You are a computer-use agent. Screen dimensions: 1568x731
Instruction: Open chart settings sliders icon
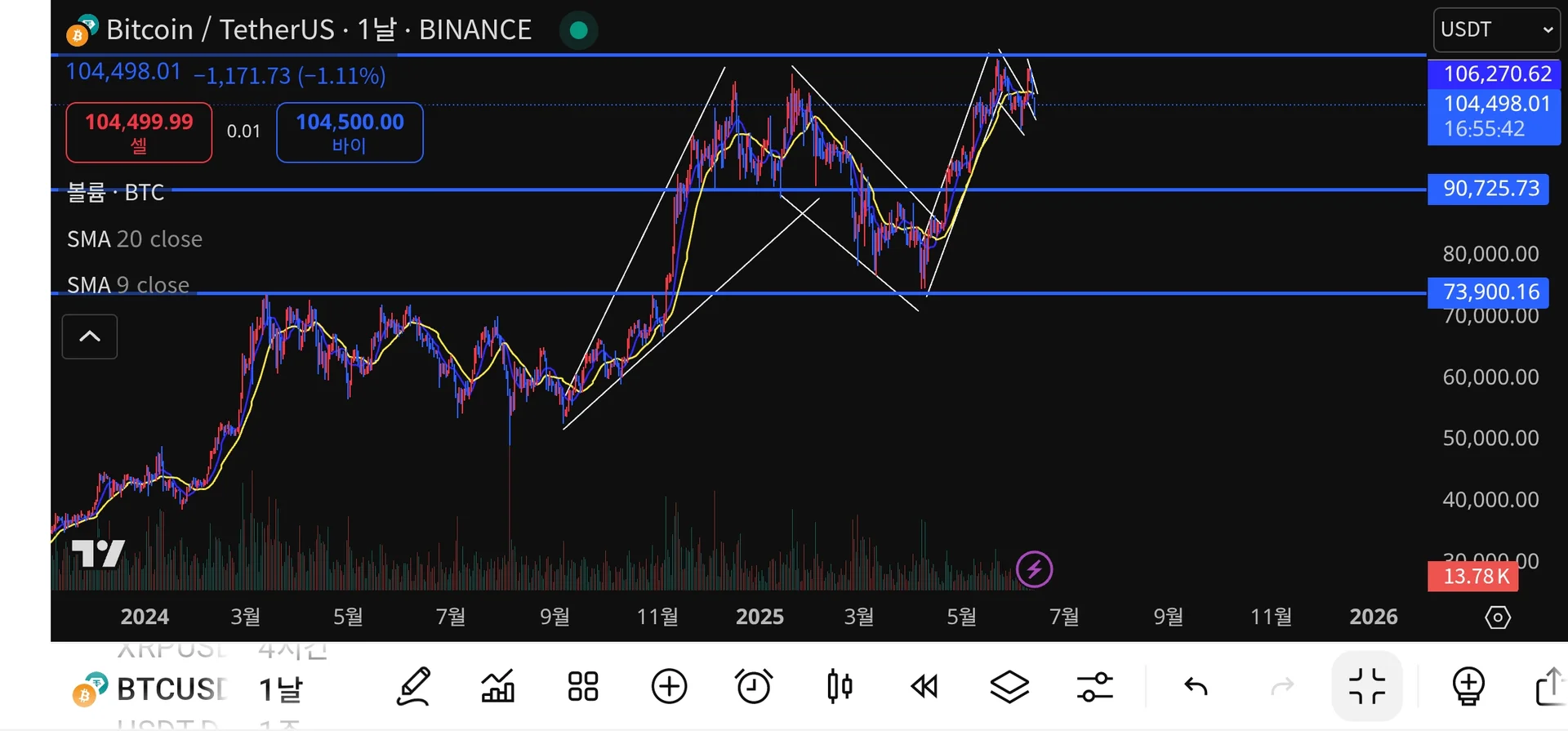click(x=1095, y=687)
